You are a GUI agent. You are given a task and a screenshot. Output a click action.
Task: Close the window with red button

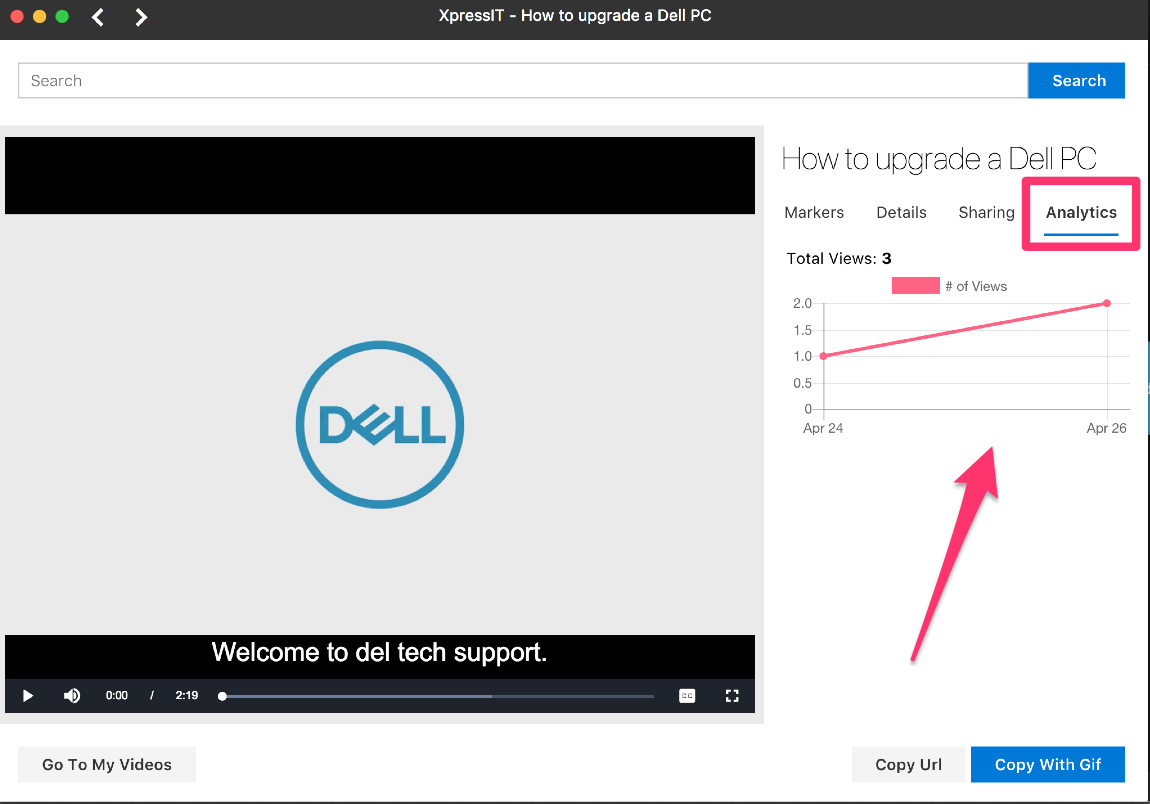tap(17, 16)
